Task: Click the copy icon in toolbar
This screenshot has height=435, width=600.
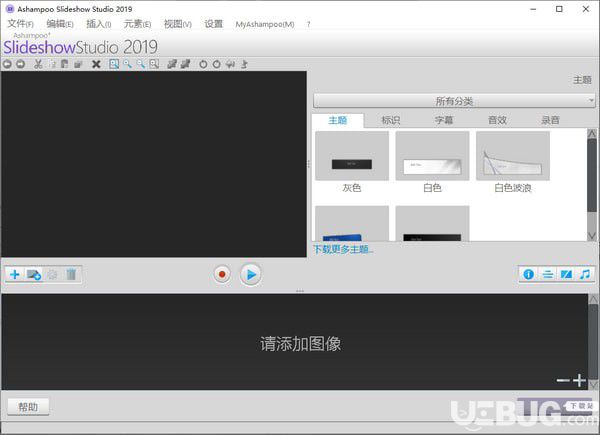Action: click(x=52, y=64)
